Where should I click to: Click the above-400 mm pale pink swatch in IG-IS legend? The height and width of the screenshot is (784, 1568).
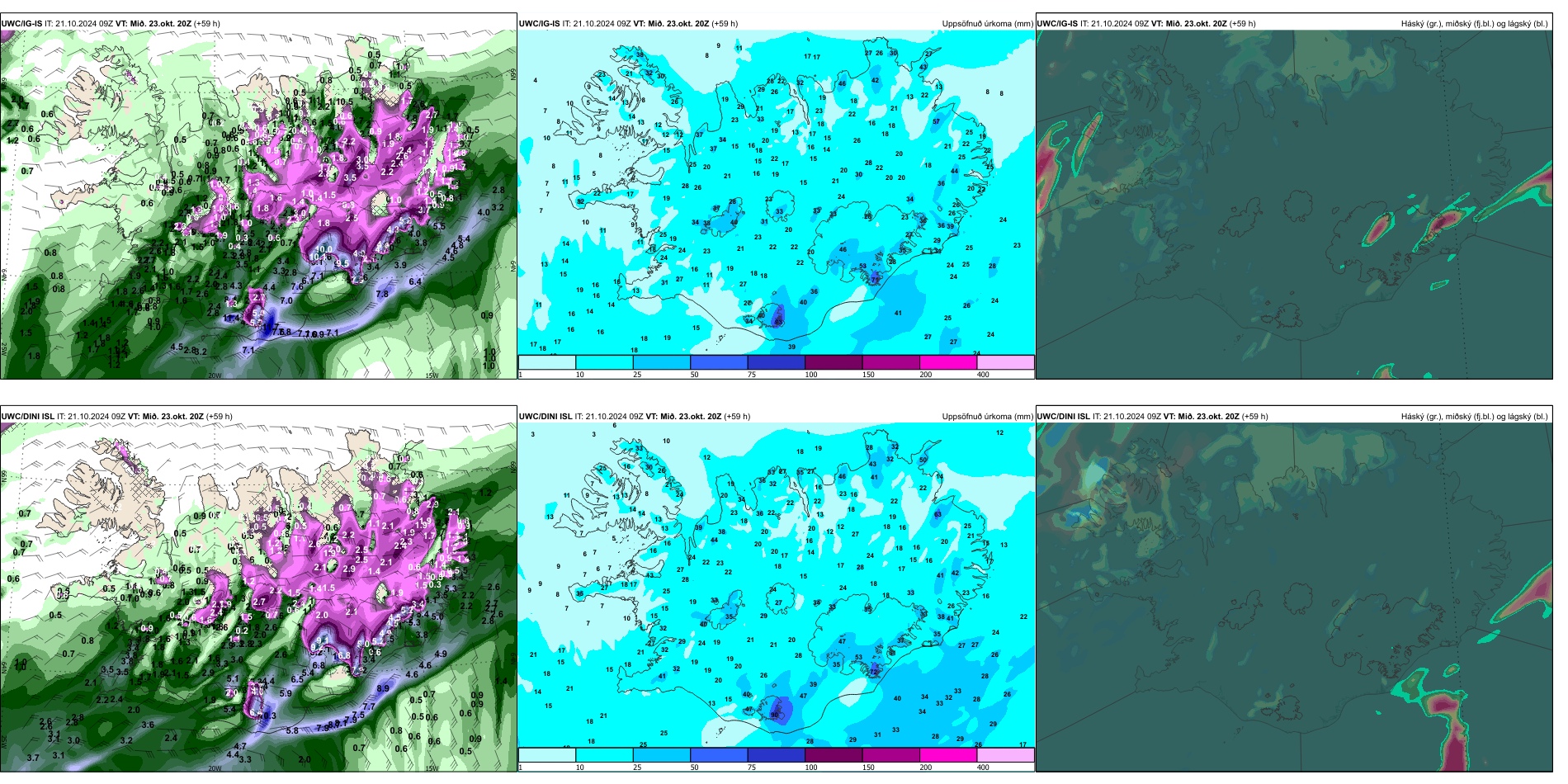pyautogui.click(x=1005, y=362)
